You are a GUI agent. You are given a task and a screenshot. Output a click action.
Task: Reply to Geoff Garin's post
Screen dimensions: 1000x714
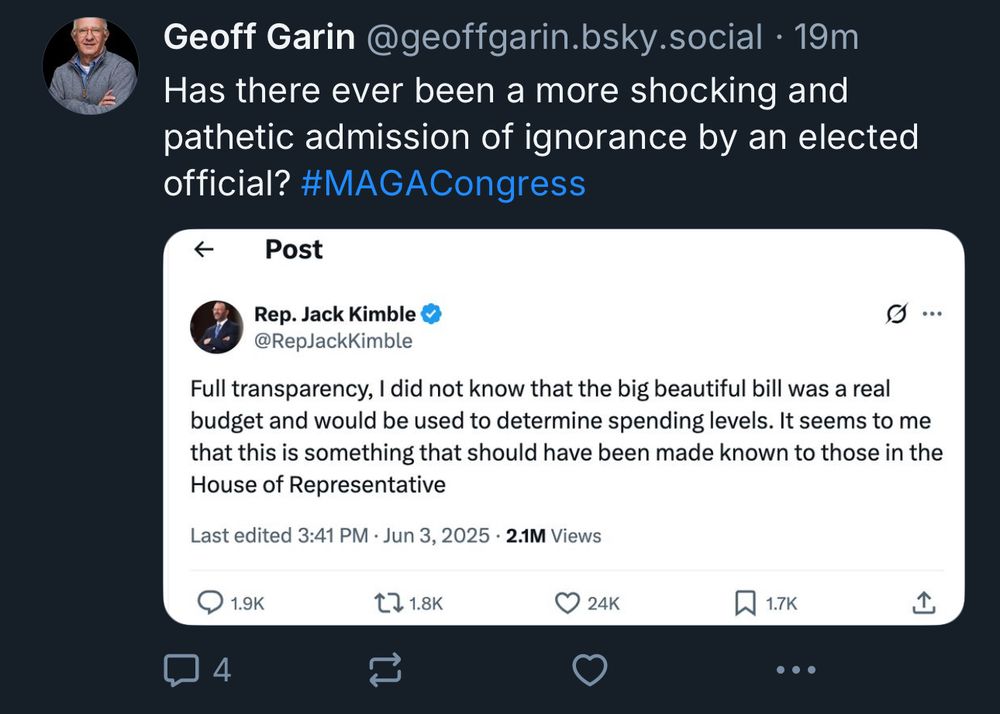tap(181, 669)
